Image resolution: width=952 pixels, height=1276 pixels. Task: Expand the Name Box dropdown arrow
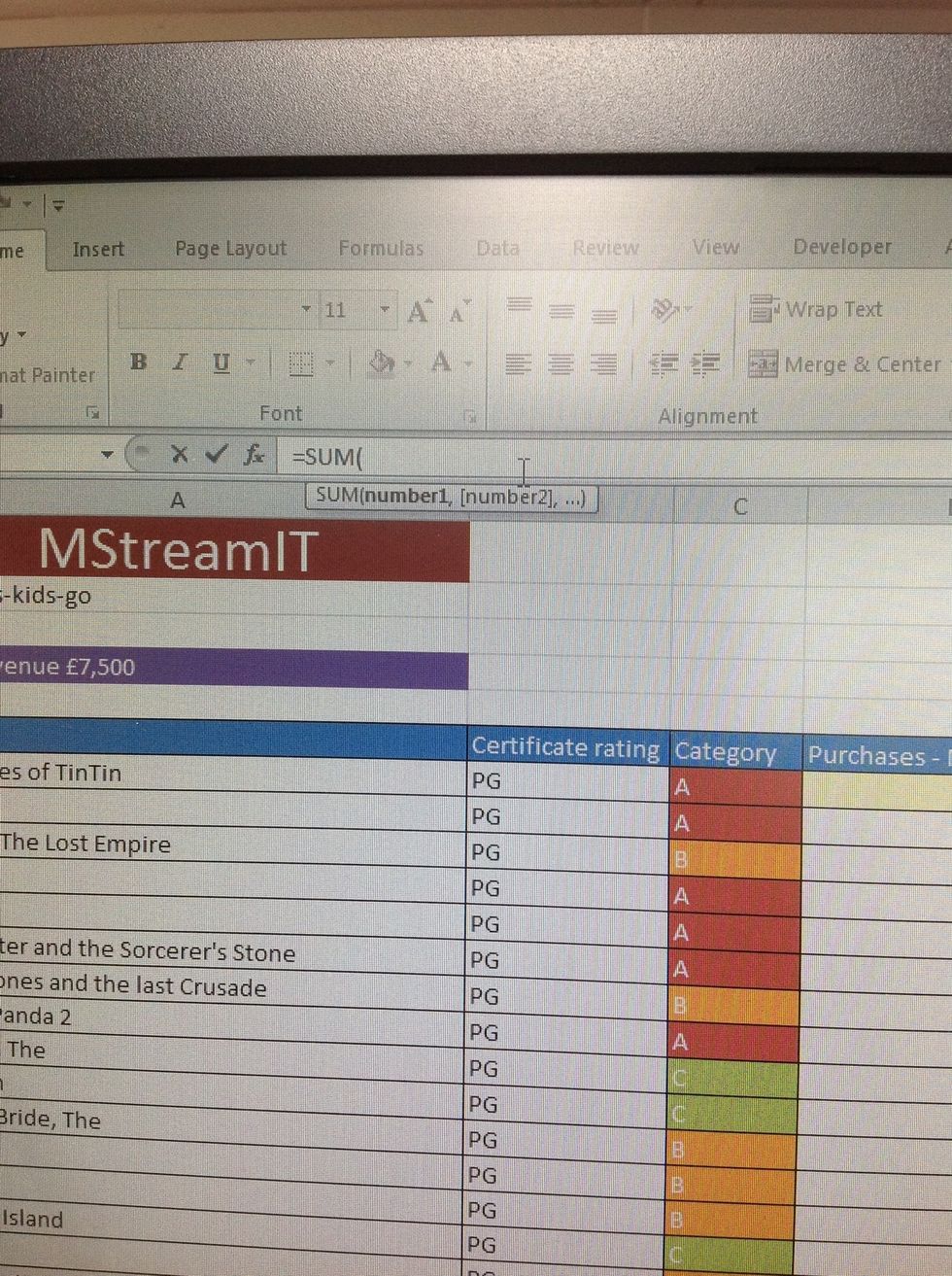click(107, 454)
